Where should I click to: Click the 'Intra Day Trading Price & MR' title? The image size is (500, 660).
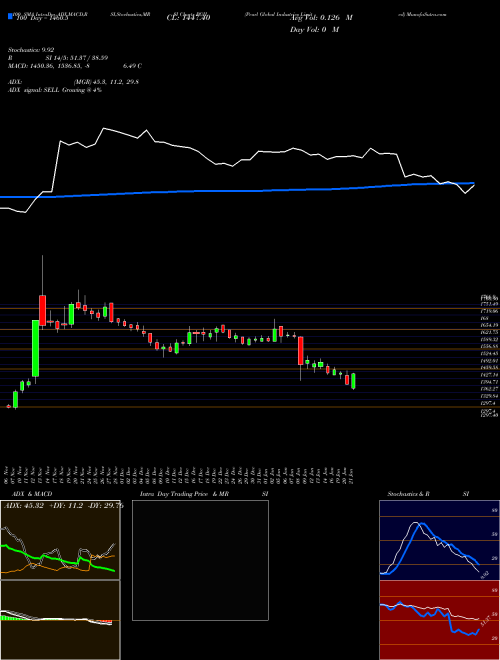184,494
